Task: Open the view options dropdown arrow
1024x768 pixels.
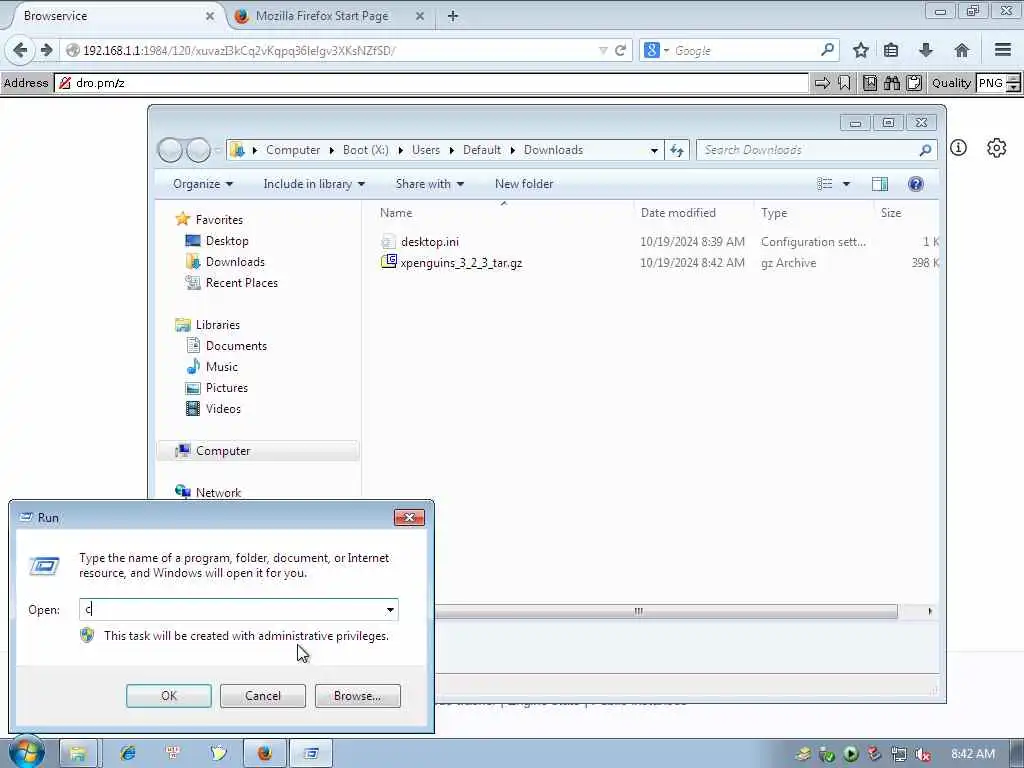Action: pyautogui.click(x=846, y=184)
